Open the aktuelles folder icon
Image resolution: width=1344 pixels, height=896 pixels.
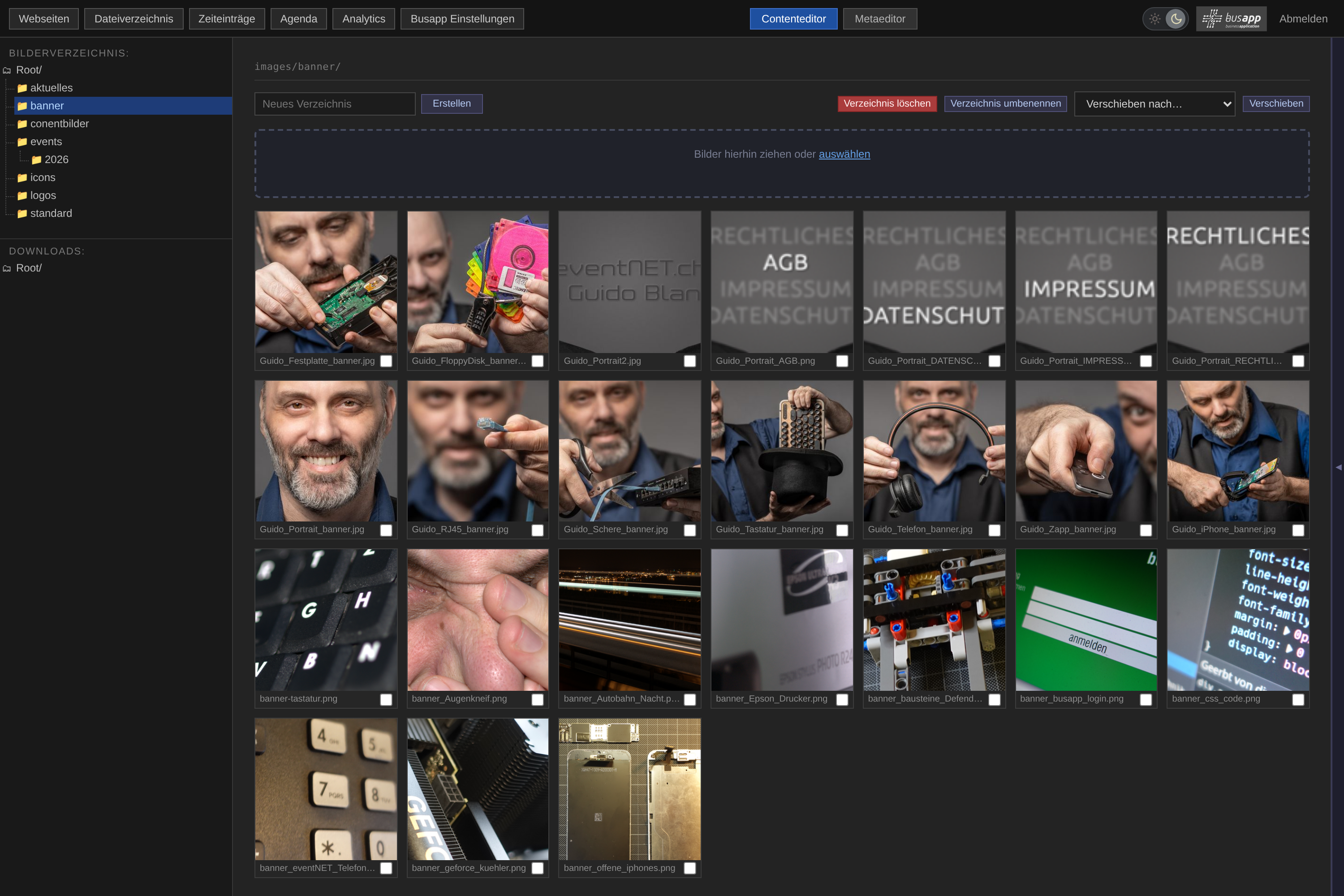(22, 88)
